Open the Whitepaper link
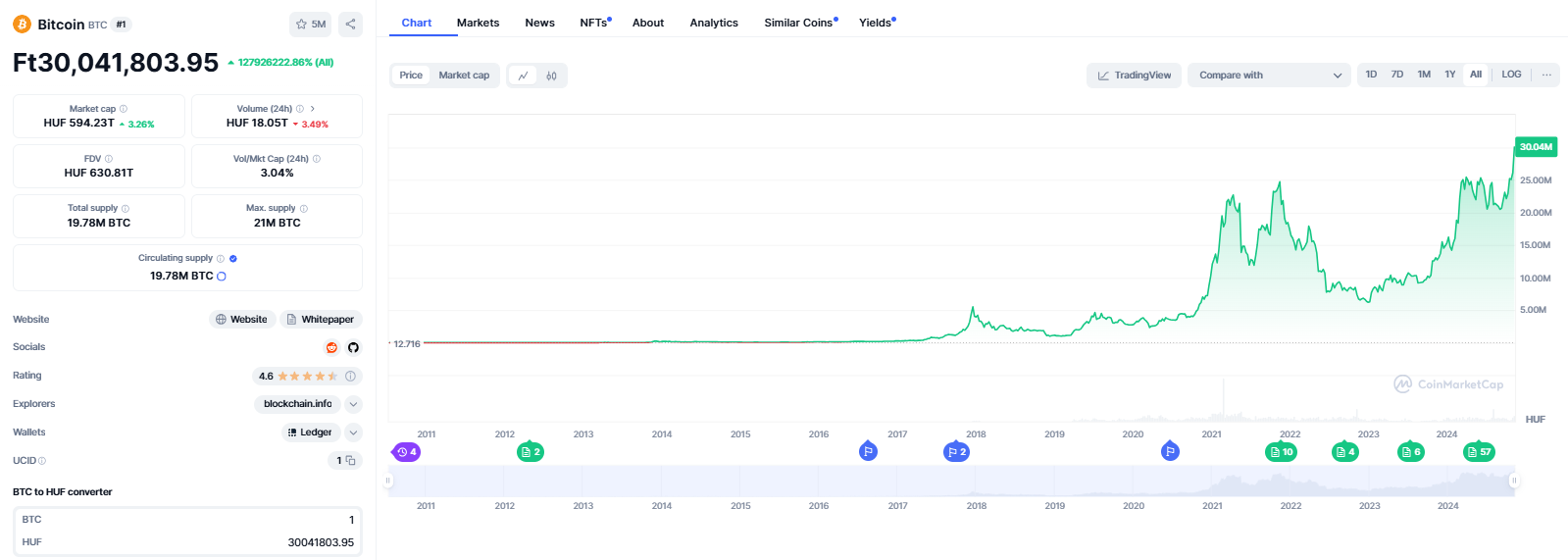 pos(321,320)
